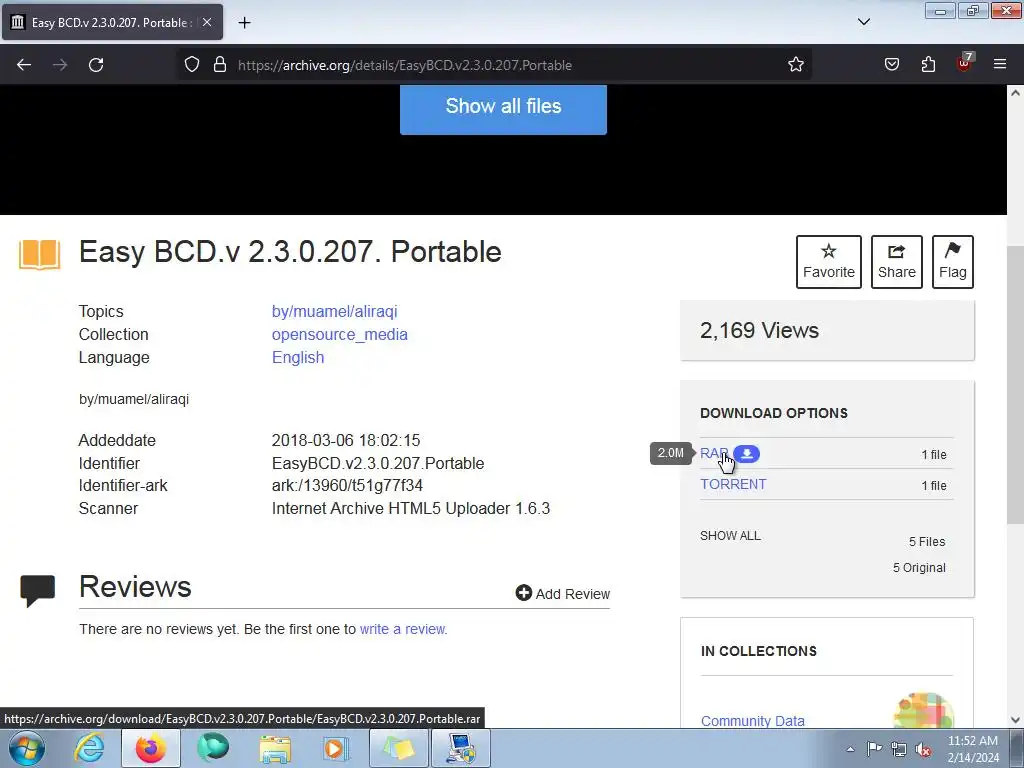
Task: Save page to Pocket
Action: pos(892,65)
